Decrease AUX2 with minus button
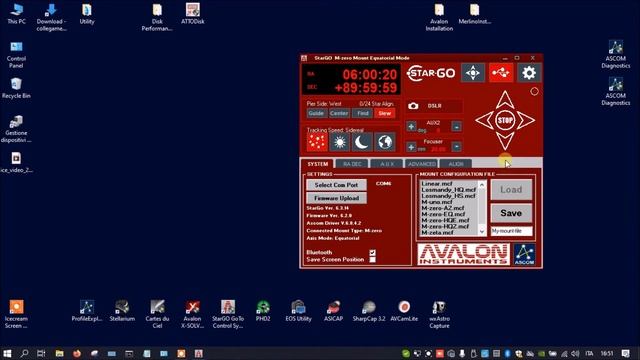The height and width of the screenshot is (360, 640). (x=457, y=127)
